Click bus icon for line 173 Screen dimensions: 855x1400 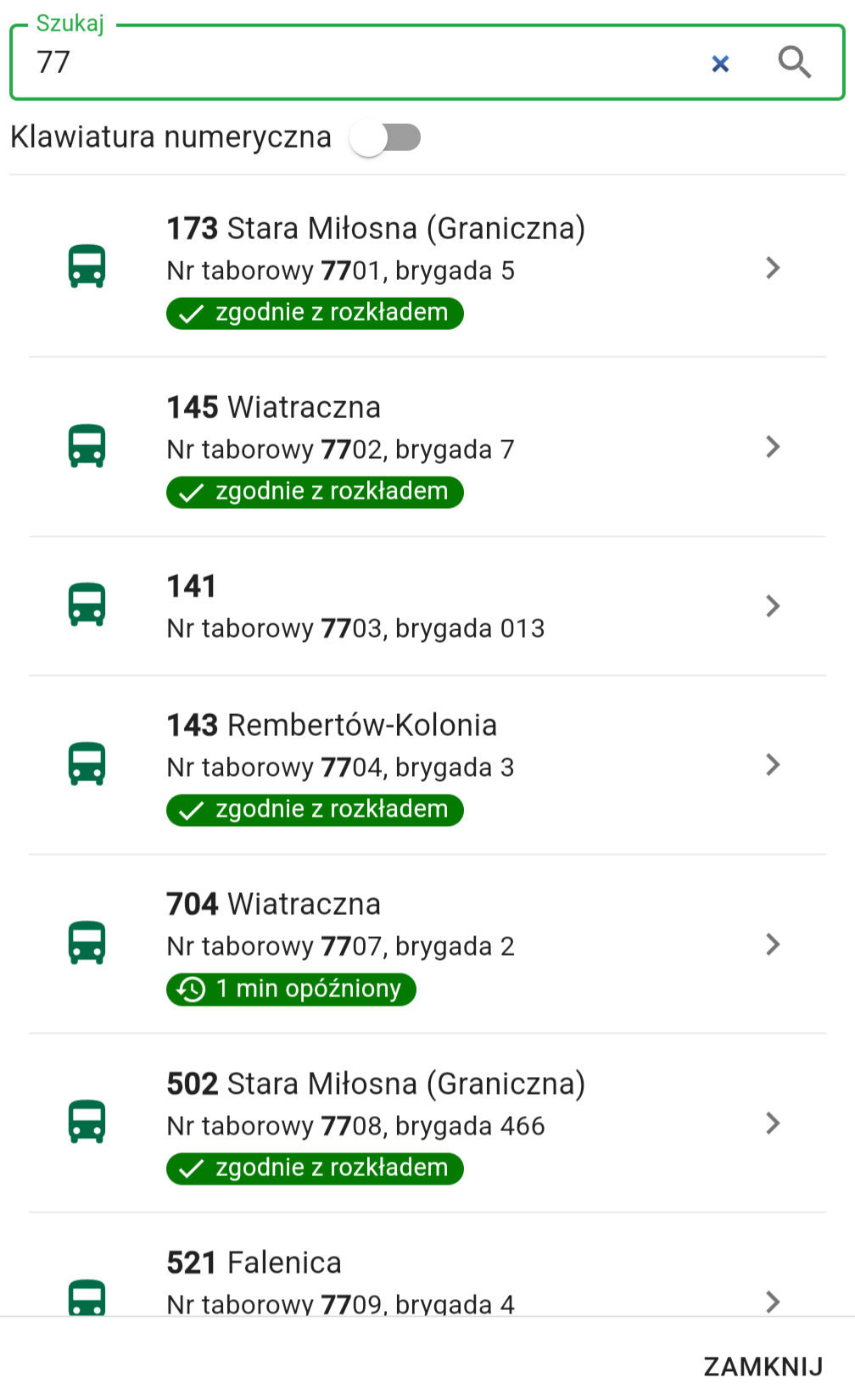coord(87,266)
